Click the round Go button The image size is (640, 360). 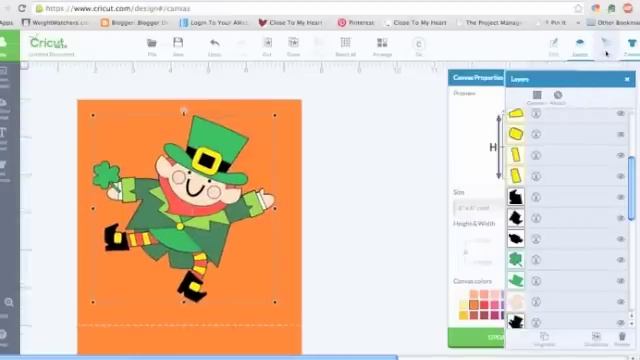[418, 44]
